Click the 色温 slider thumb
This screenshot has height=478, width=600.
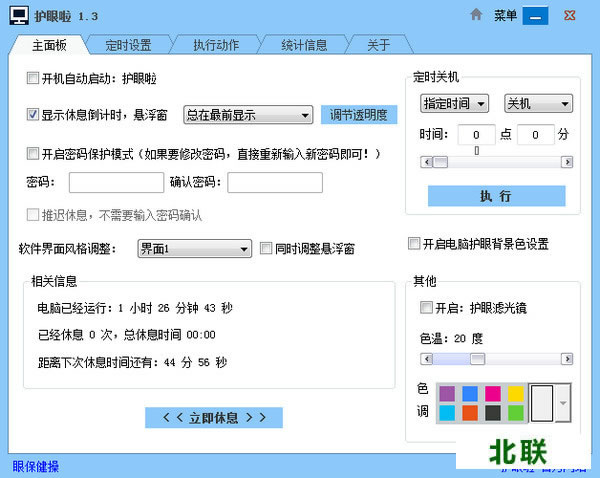tap(477, 358)
